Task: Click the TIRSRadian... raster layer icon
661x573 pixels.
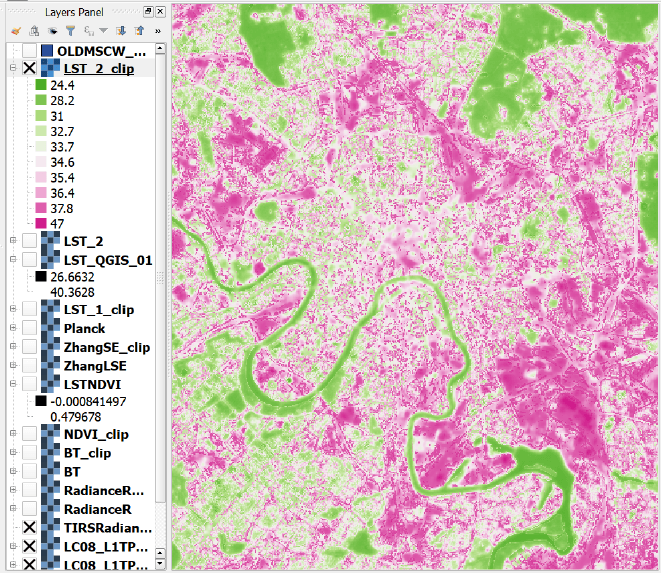Action: pyautogui.click(x=50, y=527)
